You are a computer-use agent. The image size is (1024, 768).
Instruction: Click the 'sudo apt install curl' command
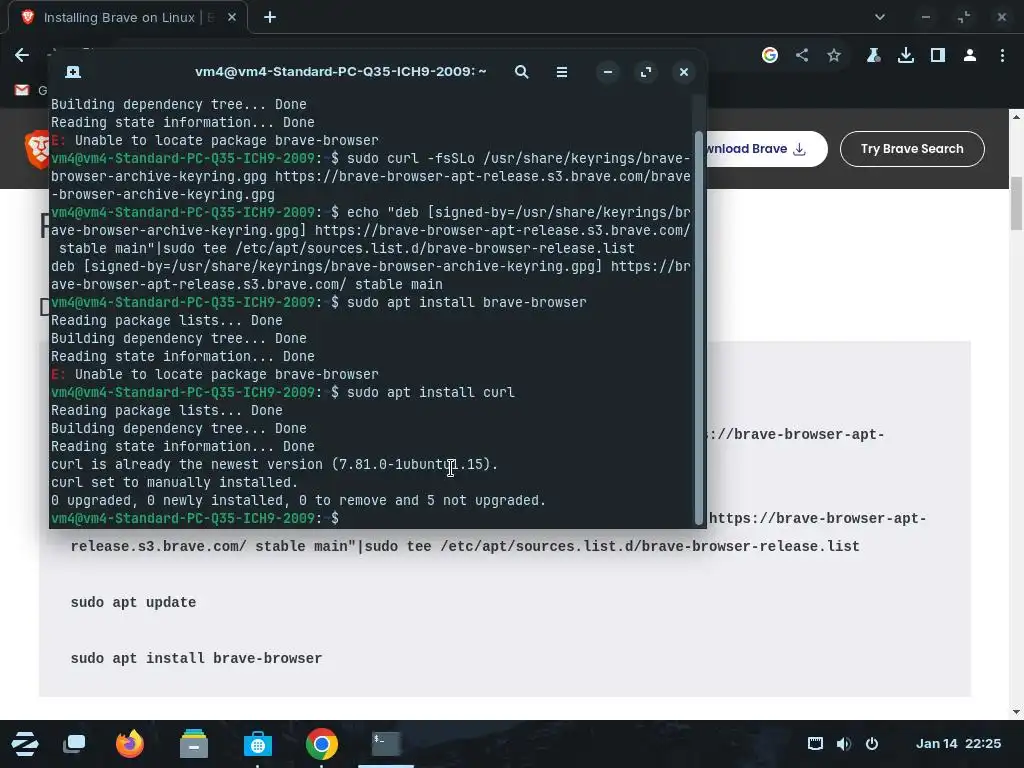pyautogui.click(x=430, y=392)
